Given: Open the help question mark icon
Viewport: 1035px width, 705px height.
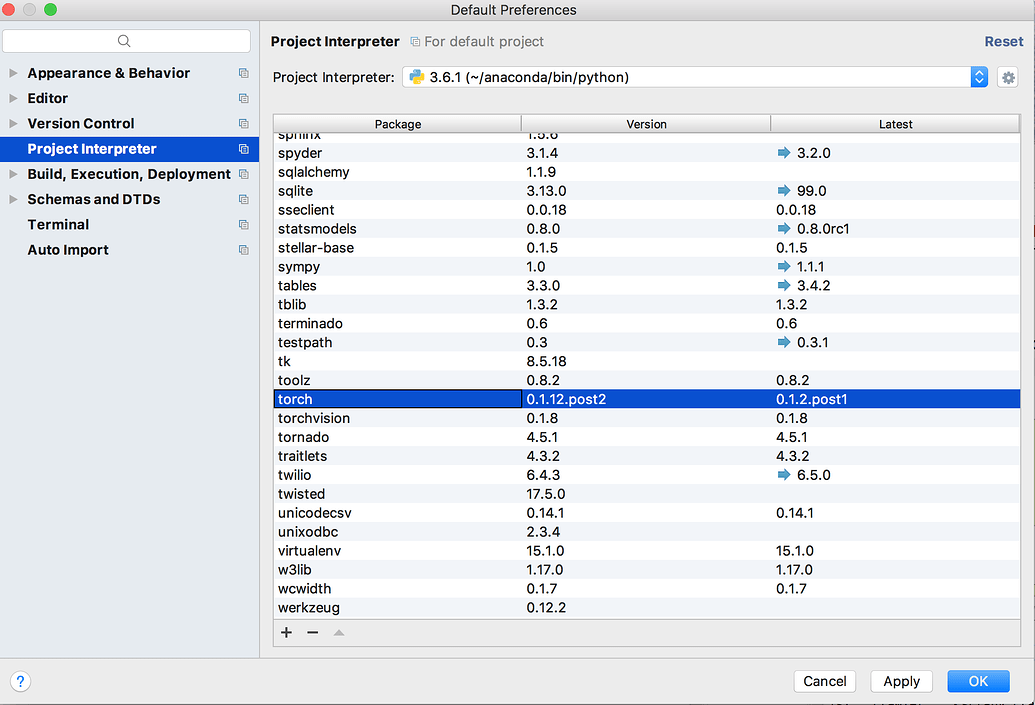Looking at the screenshot, I should click(x=20, y=681).
